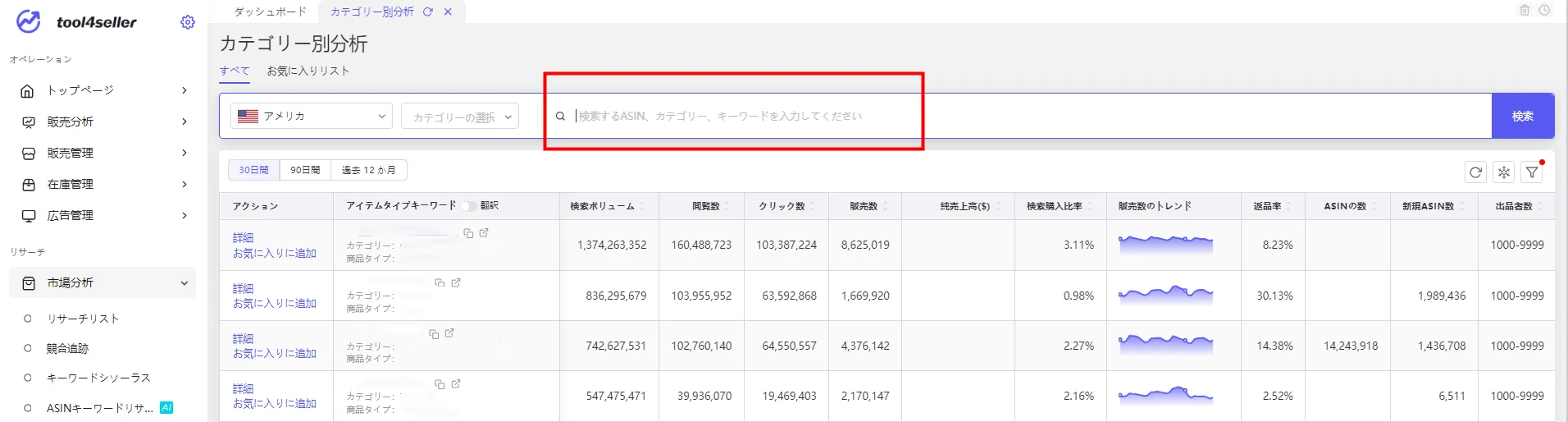The height and width of the screenshot is (422, 1568).
Task: Open リサーチリスト in the sidebar
Action: [x=83, y=319]
